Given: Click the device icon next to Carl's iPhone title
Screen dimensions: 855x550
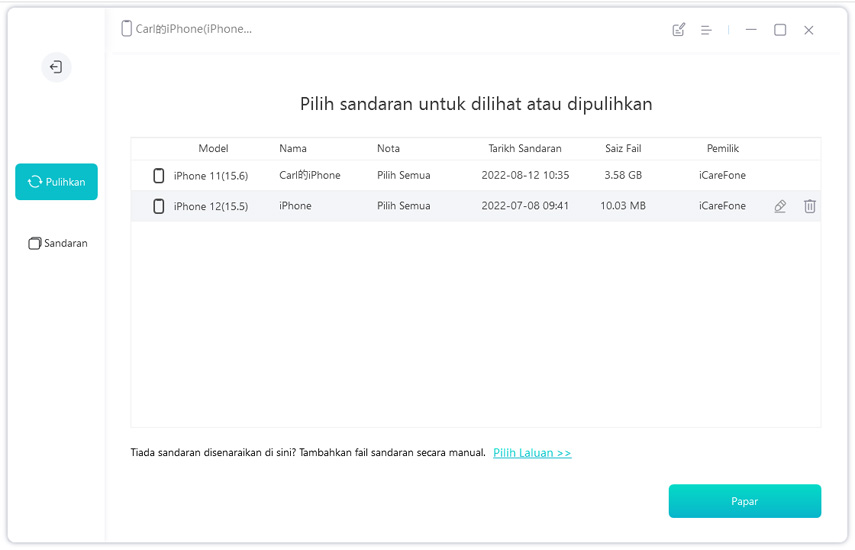Looking at the screenshot, I should tap(126, 29).
